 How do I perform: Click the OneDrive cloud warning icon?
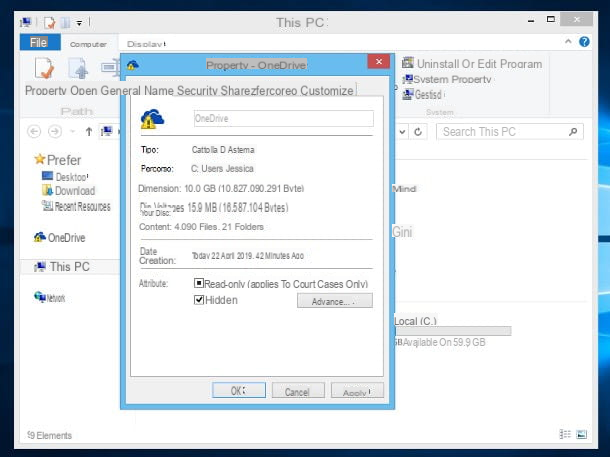pyautogui.click(x=152, y=119)
